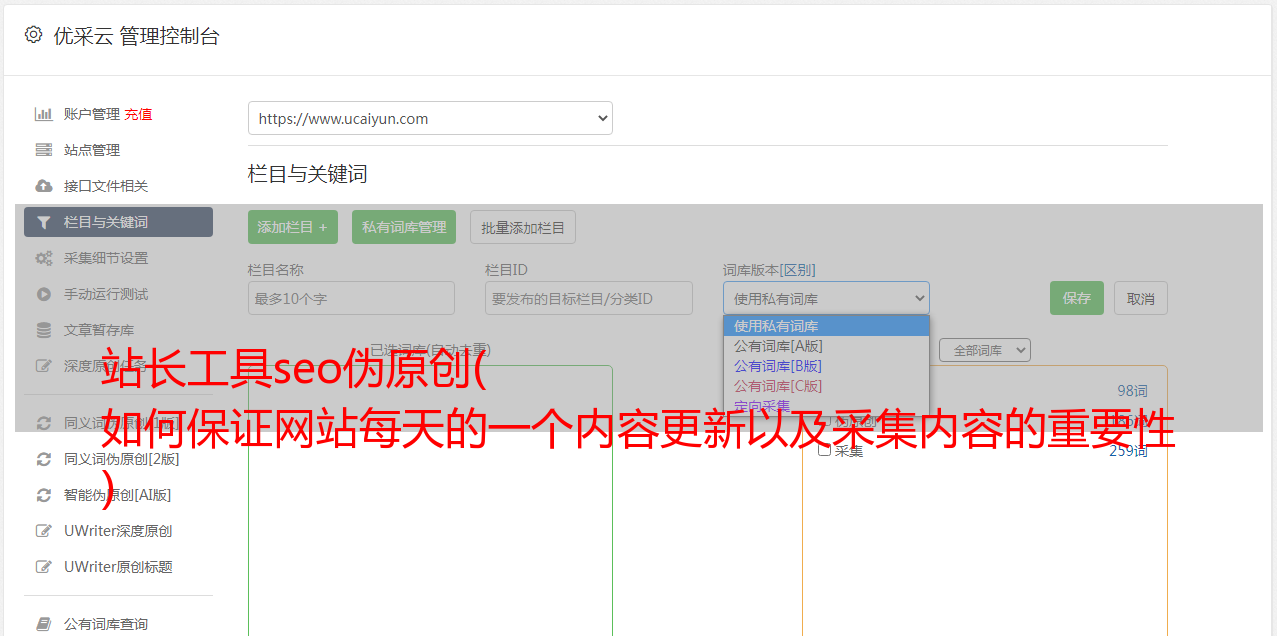Click the refresh icon for 智能伪原创[AI版]
Viewport: 1277px width, 636px height.
point(43,495)
